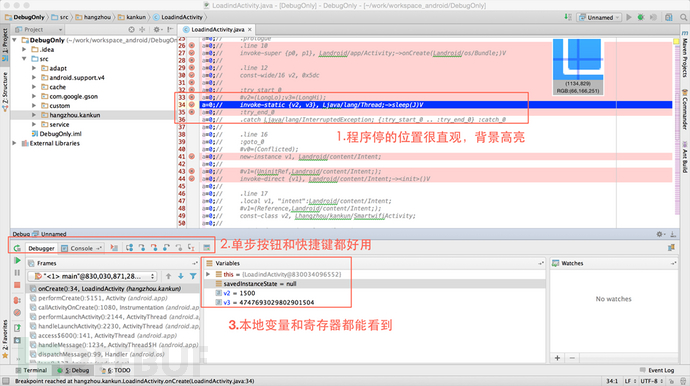Add a new watch with plus button
This screenshot has width=690, height=386.
tap(558, 358)
